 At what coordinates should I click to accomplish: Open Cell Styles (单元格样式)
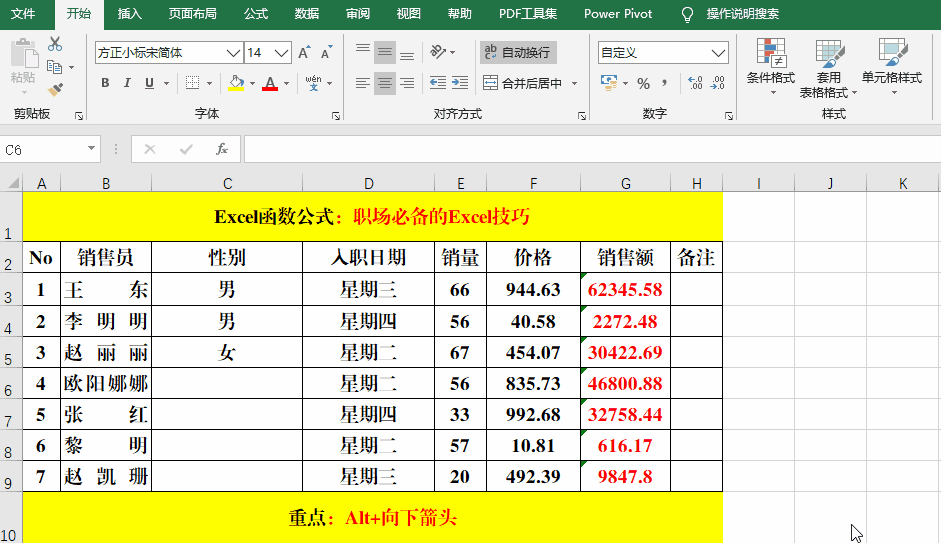pyautogui.click(x=892, y=67)
